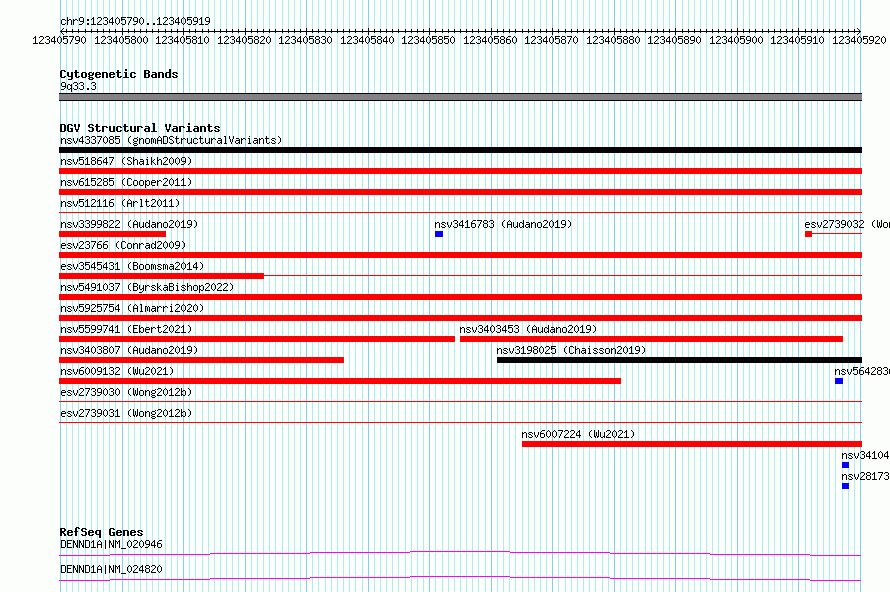Open the nsv3403807 (Audano2019) label

(x=129, y=350)
